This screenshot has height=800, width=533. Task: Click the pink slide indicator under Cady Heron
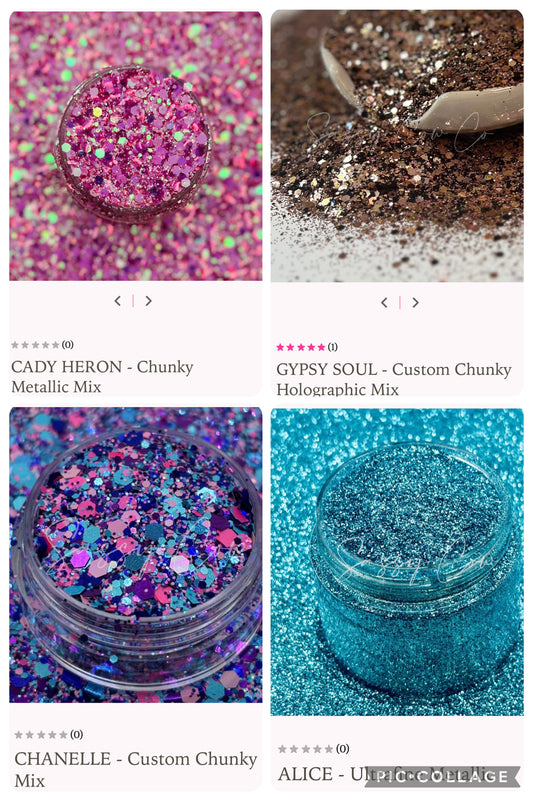[x=133, y=301]
